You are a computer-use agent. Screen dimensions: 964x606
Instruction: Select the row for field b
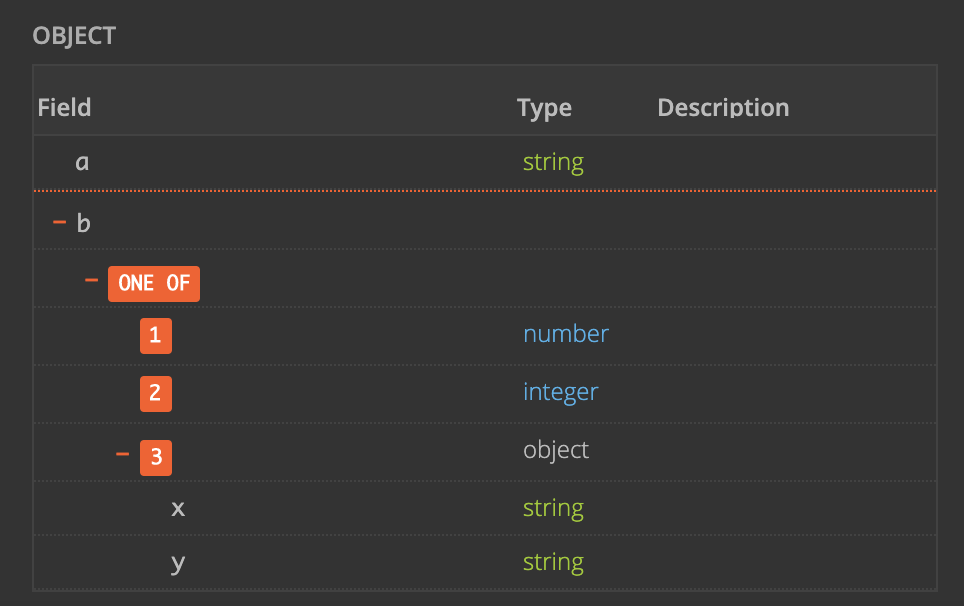tap(85, 222)
